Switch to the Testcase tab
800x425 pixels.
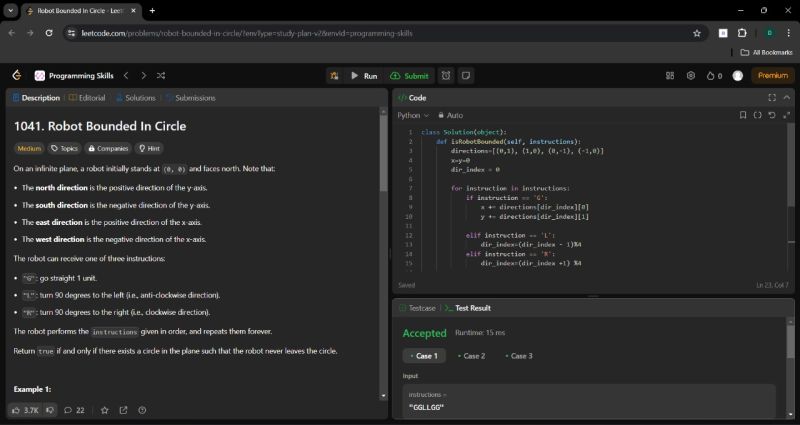(x=417, y=308)
